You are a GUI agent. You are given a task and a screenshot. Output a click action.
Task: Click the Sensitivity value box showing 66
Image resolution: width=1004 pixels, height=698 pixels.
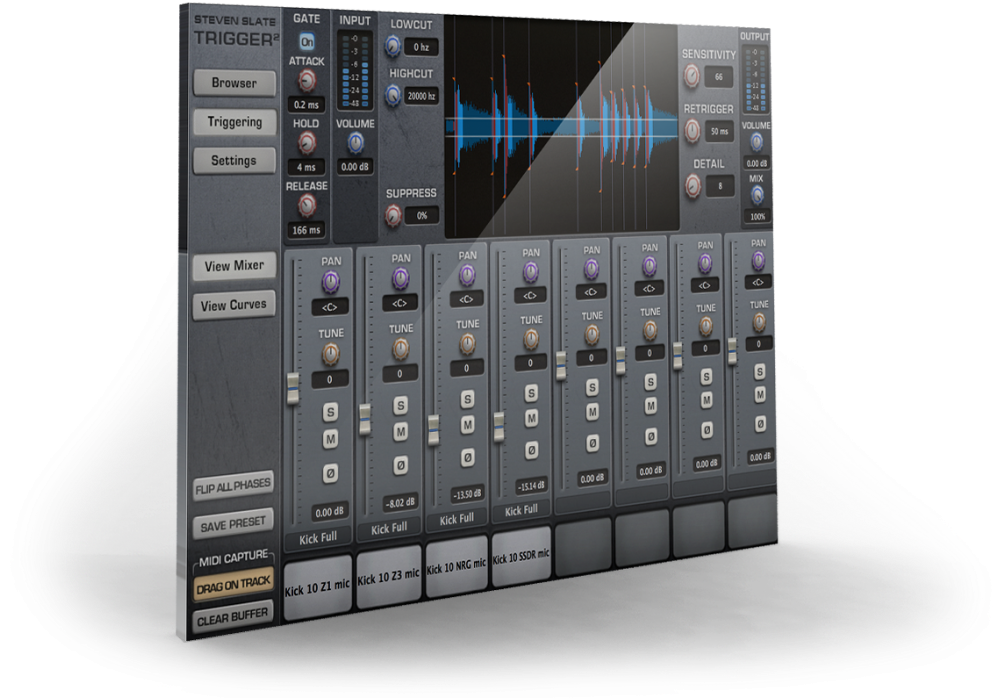(x=719, y=77)
